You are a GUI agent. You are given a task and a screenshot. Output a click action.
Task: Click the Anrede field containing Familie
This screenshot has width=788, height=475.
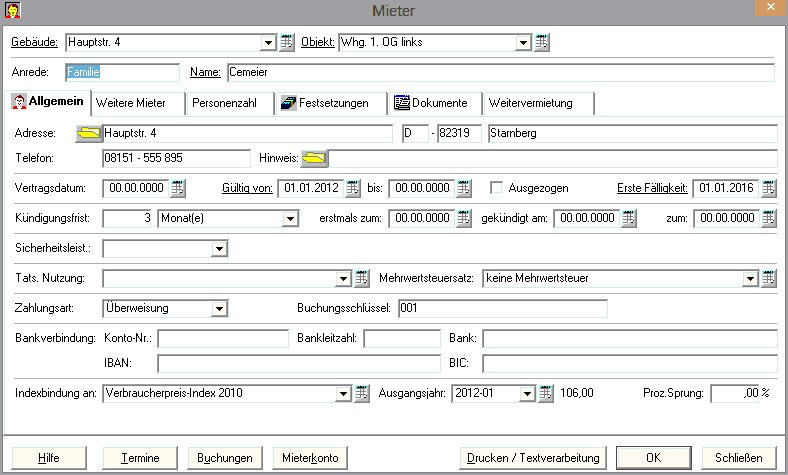(122, 72)
